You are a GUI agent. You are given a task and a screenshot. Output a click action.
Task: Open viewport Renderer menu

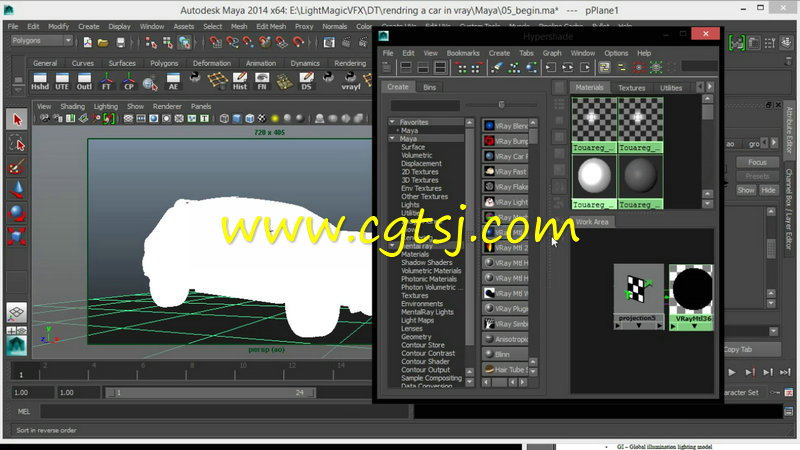(167, 106)
